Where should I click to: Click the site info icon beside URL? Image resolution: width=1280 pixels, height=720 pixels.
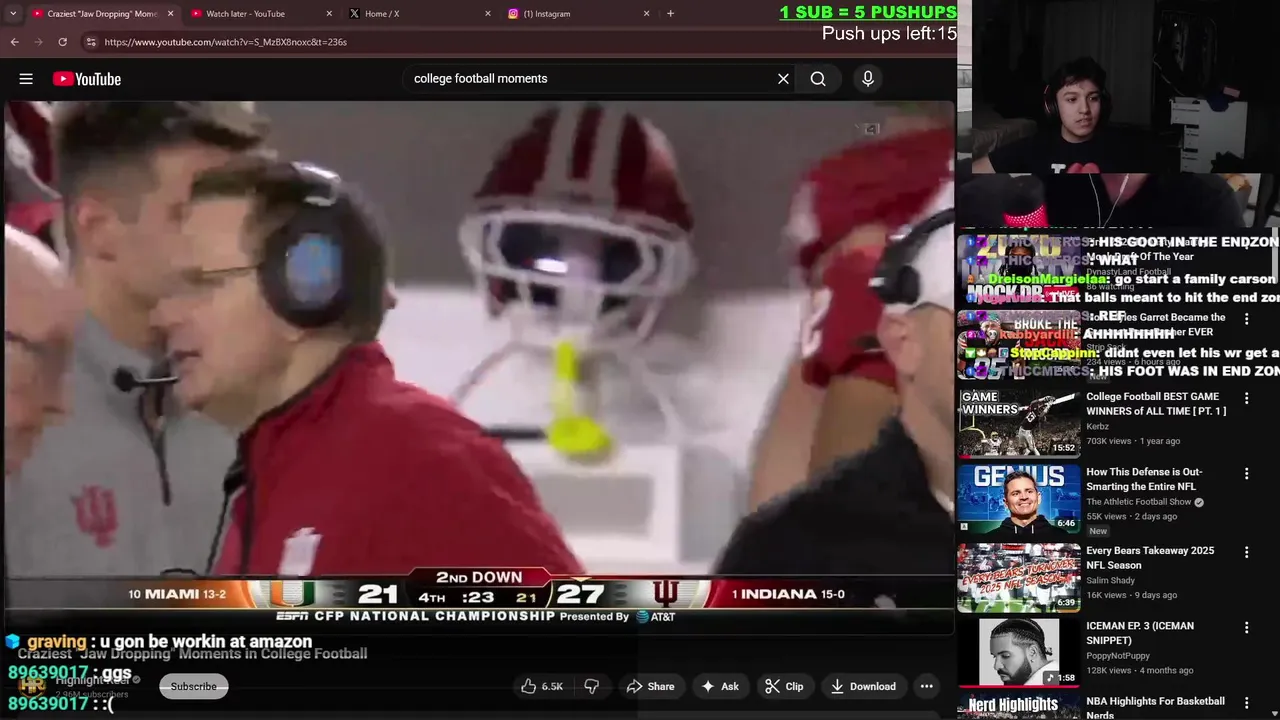(x=91, y=42)
